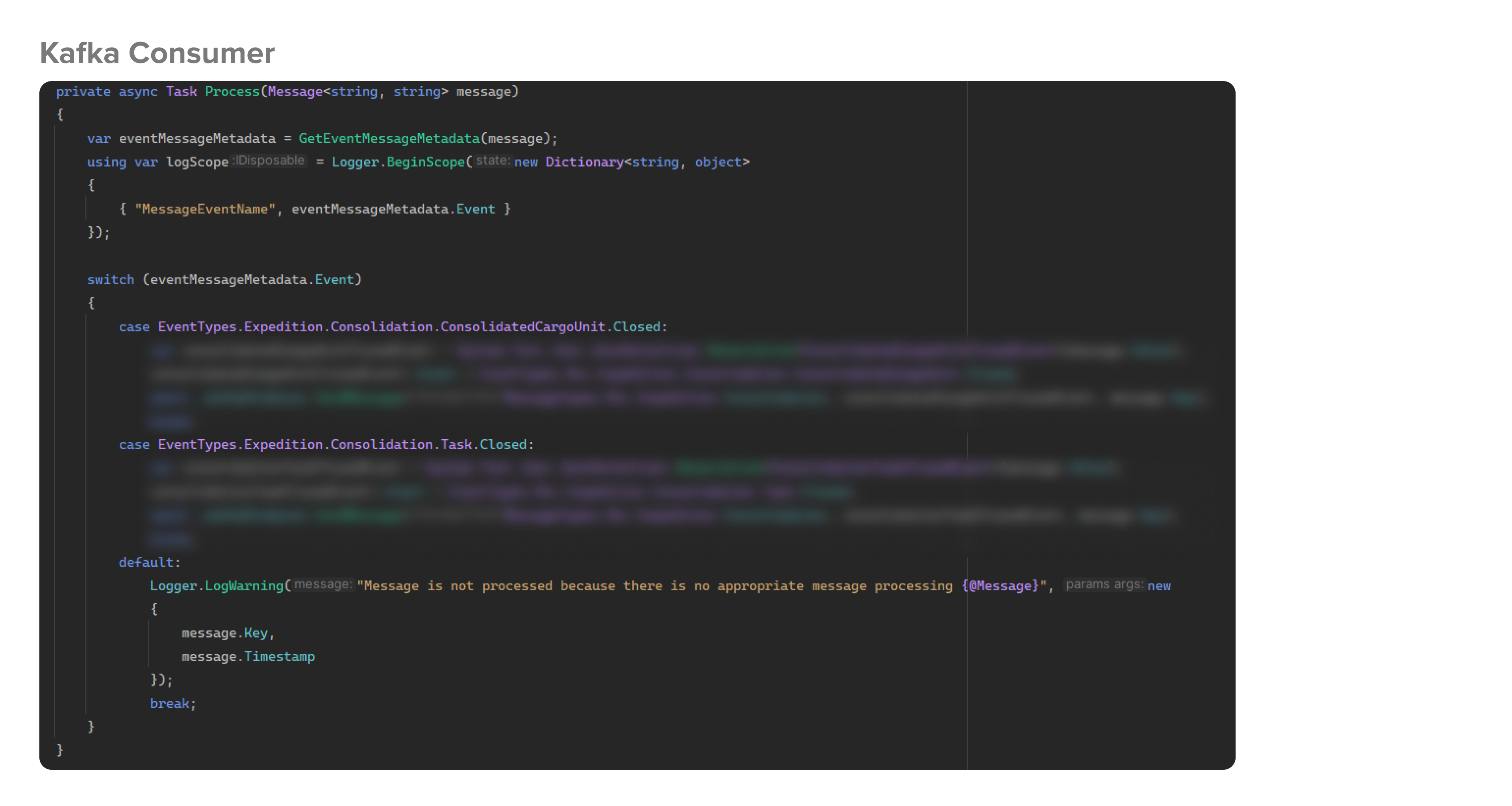
Task: Click the break statement
Action: tap(170, 704)
